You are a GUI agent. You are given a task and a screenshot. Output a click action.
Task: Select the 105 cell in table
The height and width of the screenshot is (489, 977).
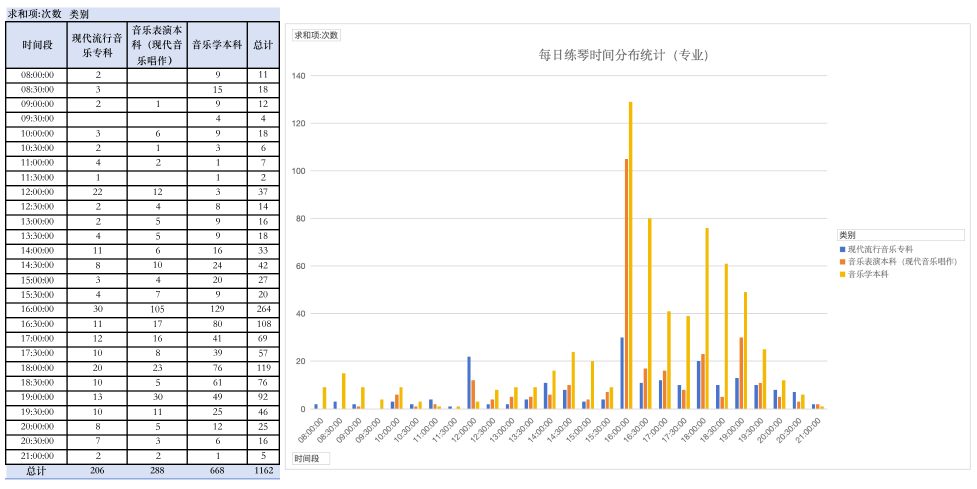[157, 309]
